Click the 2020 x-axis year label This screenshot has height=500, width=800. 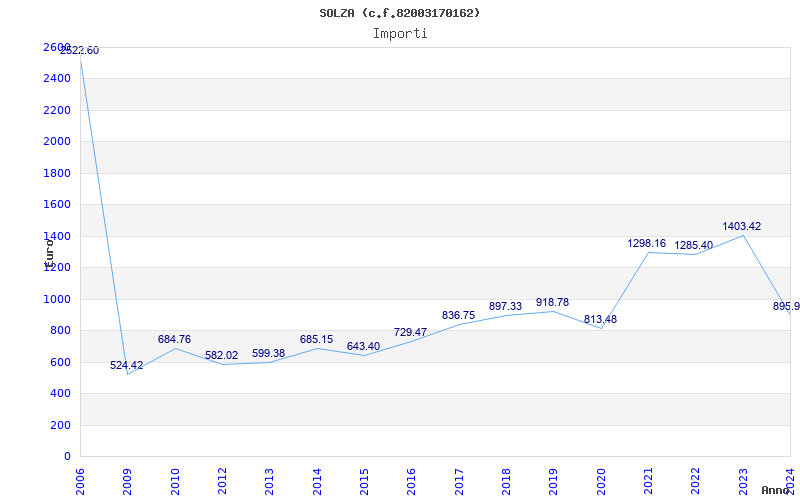click(601, 481)
